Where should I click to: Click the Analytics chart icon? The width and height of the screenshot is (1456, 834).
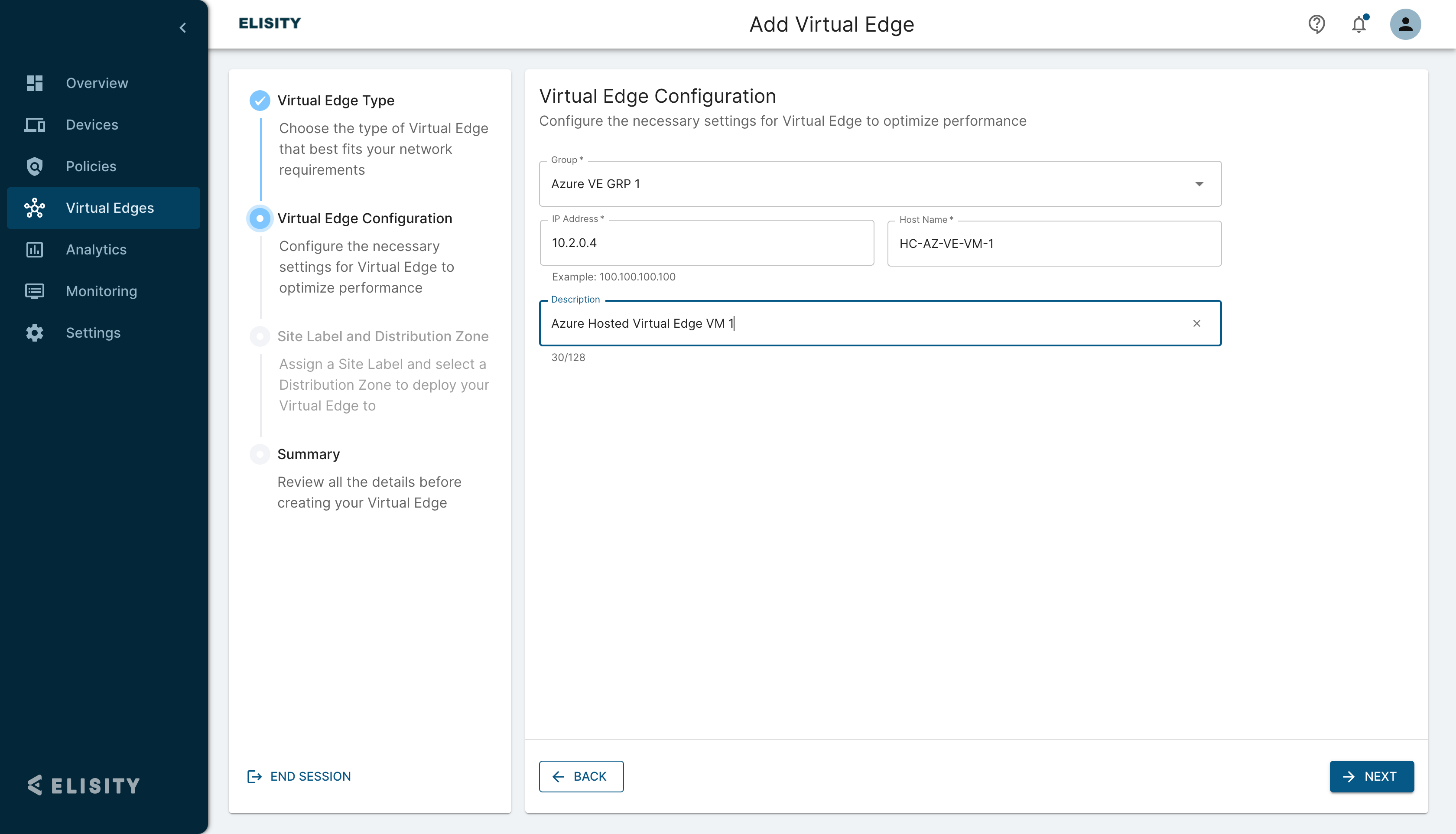tap(34, 250)
